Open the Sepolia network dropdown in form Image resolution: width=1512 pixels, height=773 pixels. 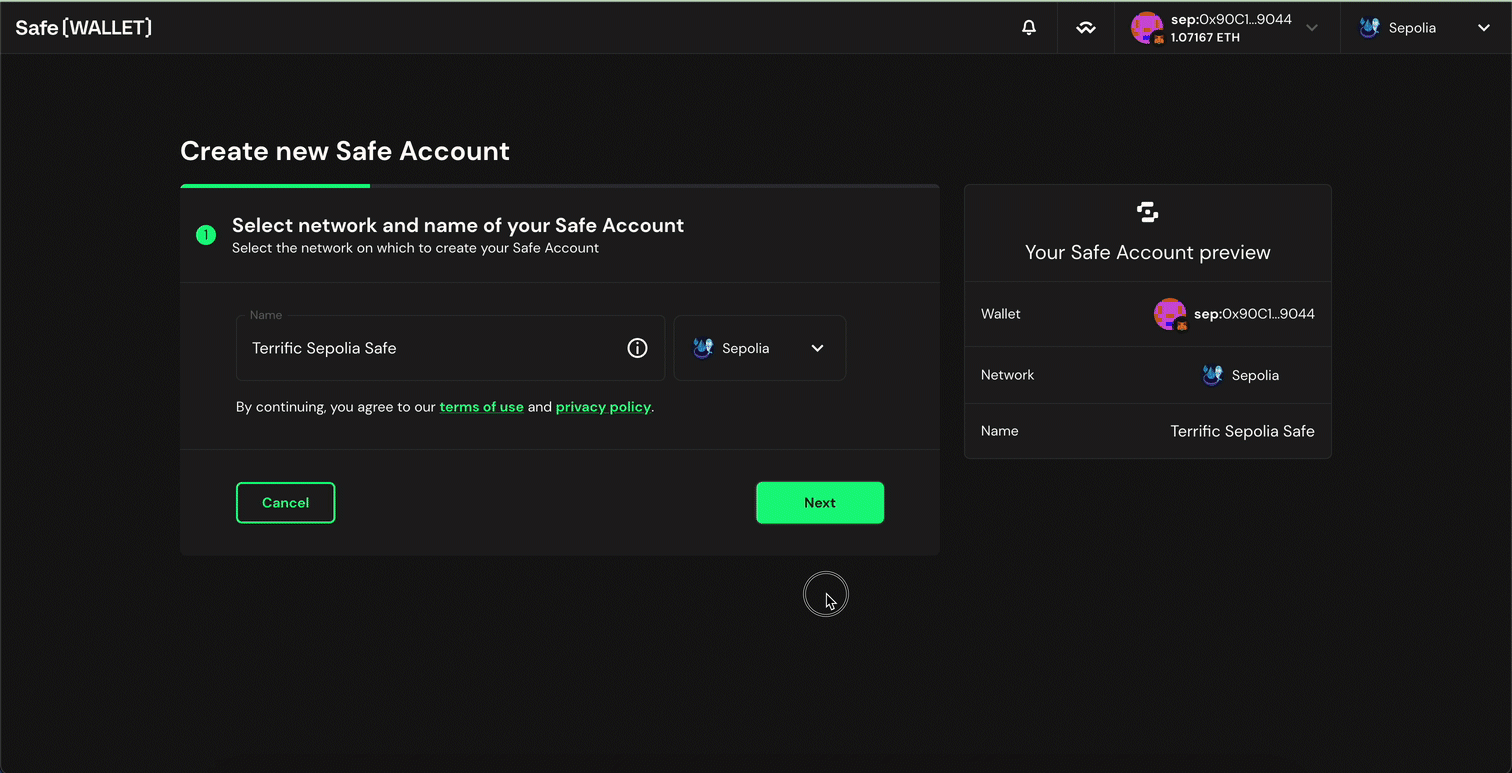click(760, 348)
